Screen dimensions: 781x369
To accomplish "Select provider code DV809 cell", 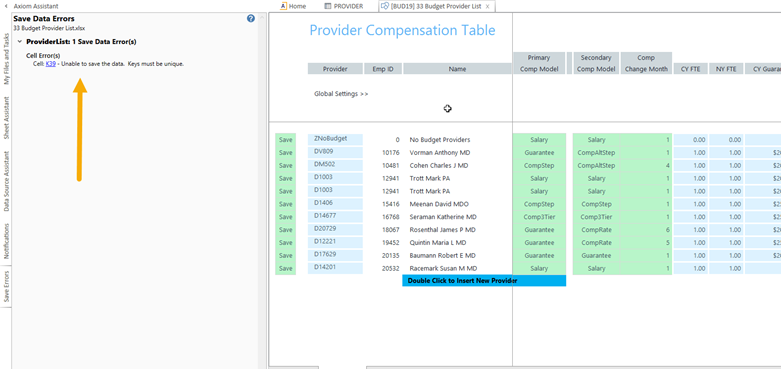I will pyautogui.click(x=335, y=152).
